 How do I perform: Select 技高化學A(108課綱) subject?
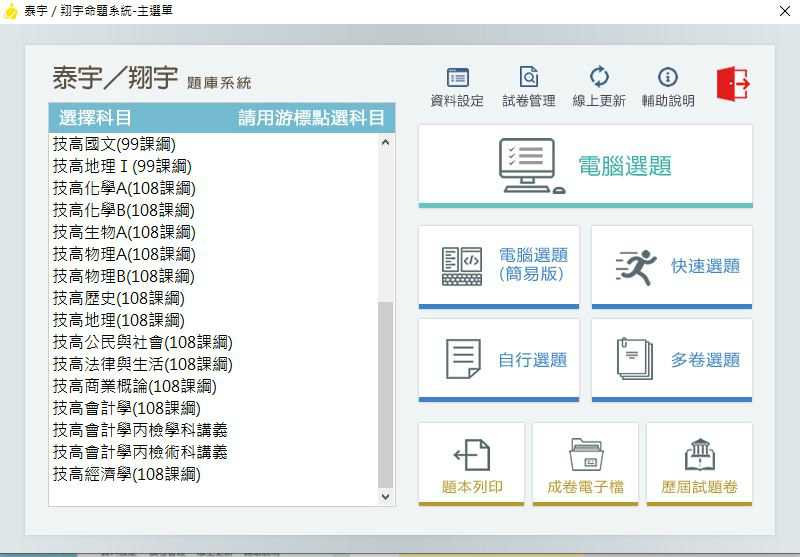click(213, 188)
